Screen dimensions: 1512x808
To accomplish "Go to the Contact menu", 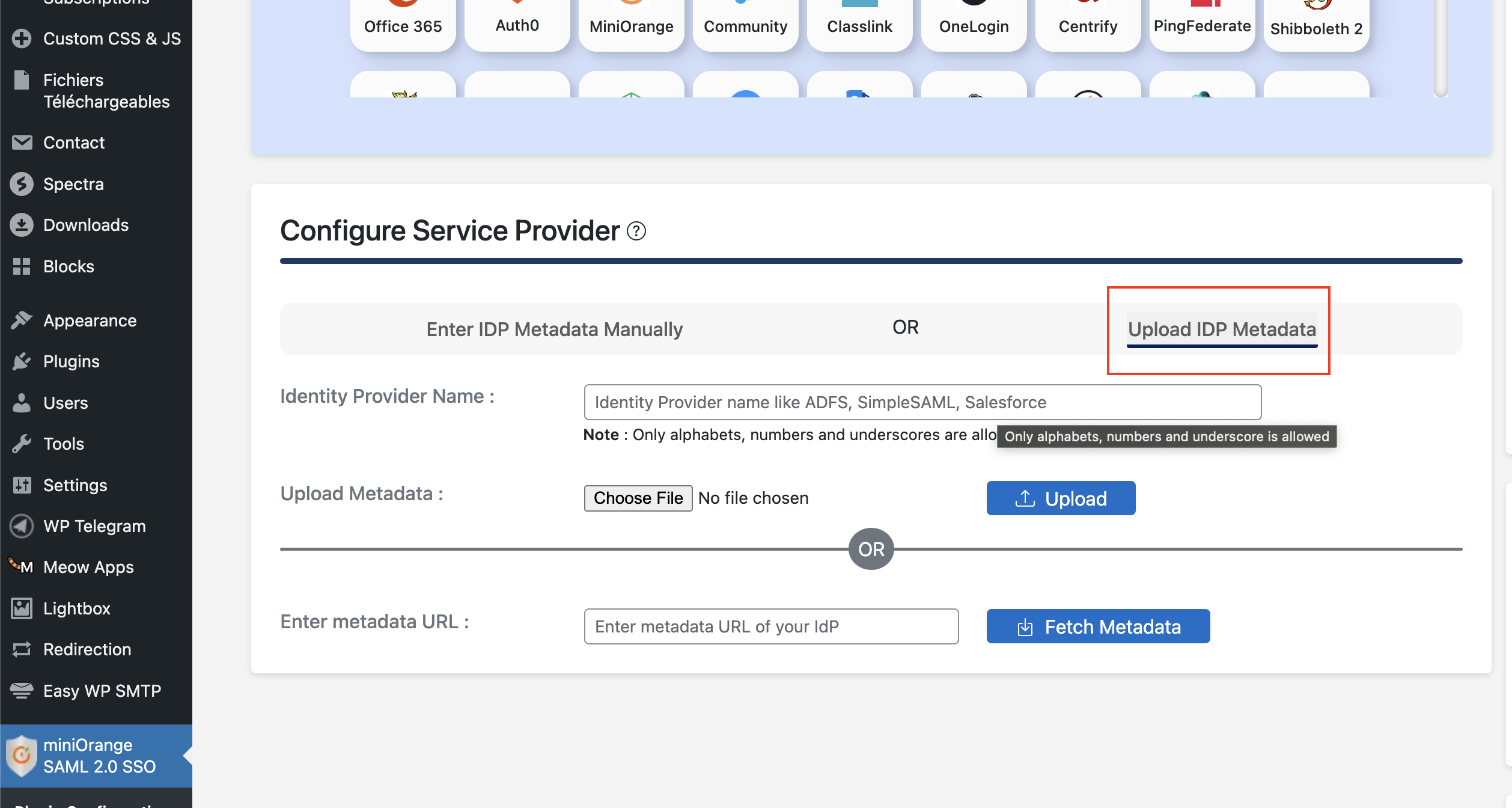I will (x=96, y=142).
